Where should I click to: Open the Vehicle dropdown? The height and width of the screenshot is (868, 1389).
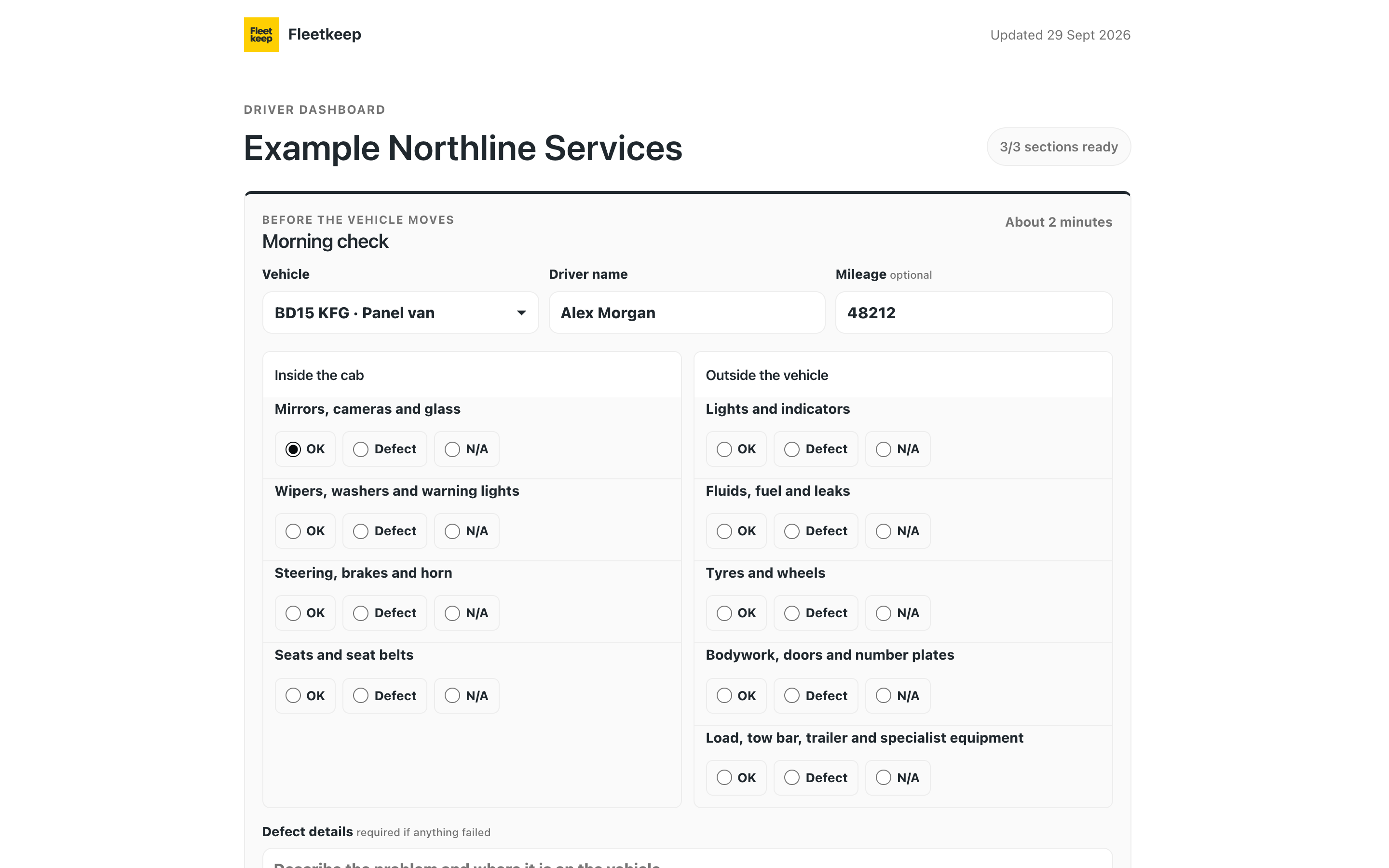click(400, 312)
